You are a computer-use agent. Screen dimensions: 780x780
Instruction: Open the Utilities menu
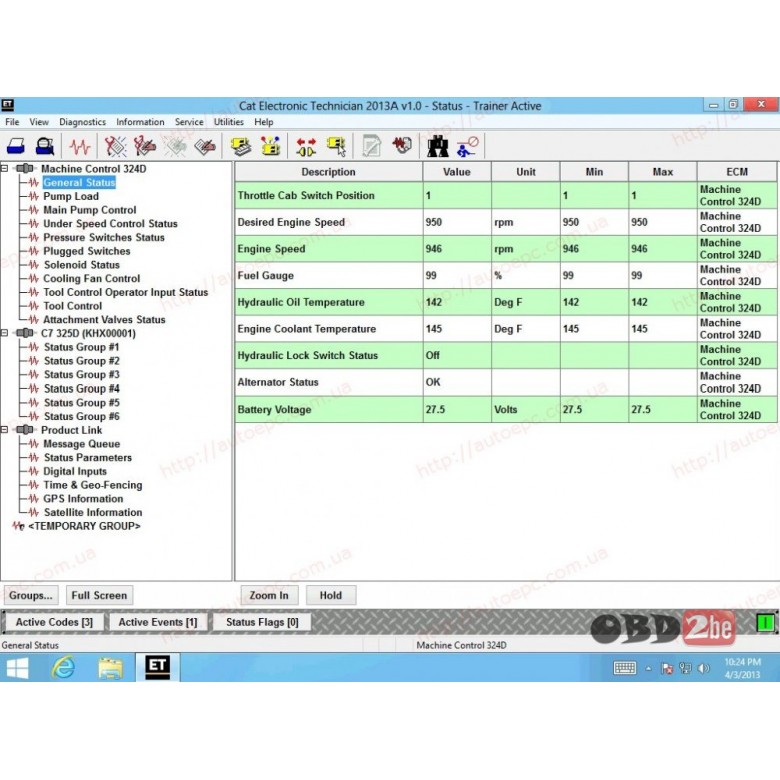click(x=228, y=122)
